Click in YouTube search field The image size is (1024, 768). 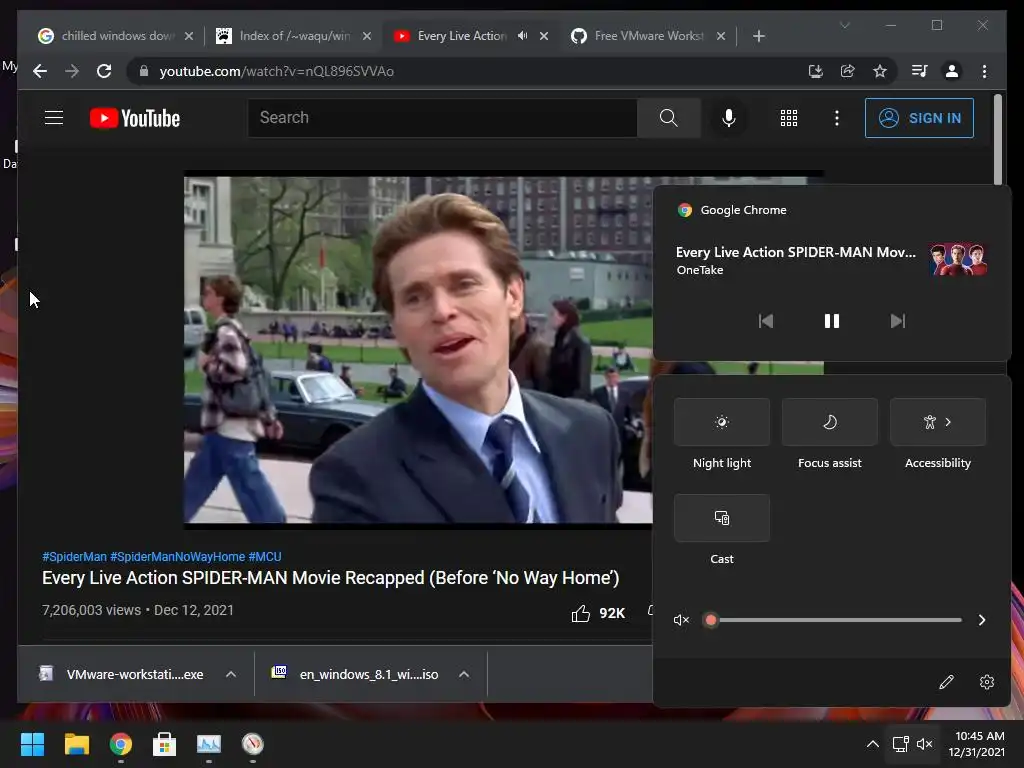pyautogui.click(x=442, y=118)
